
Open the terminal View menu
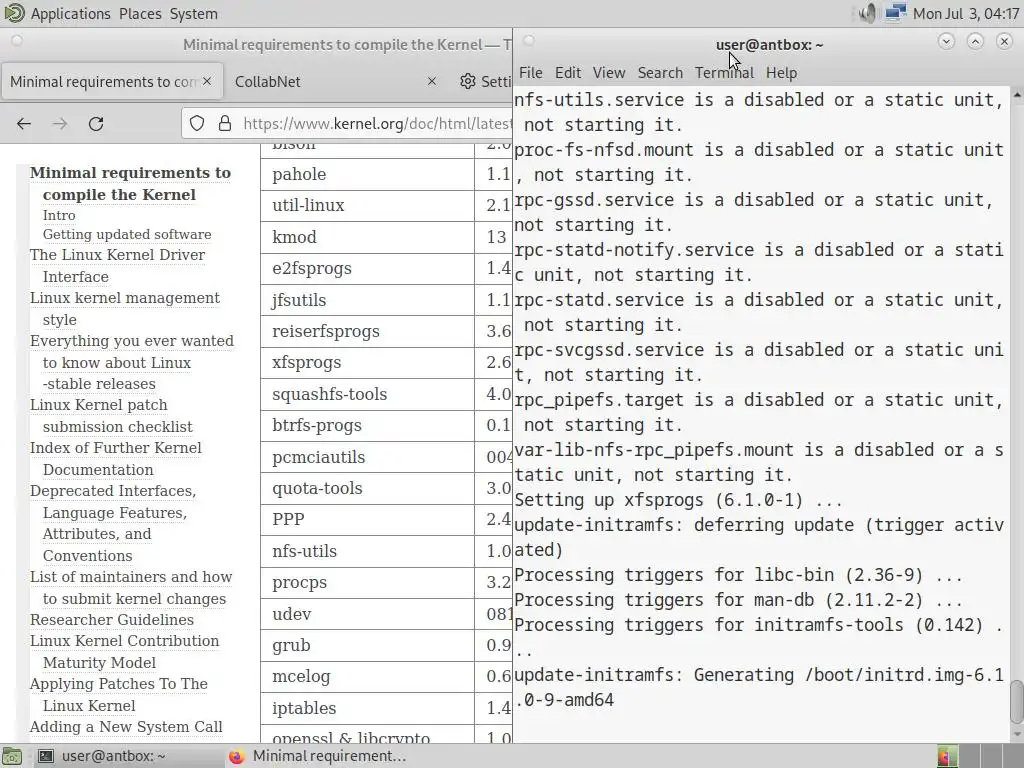click(x=609, y=72)
